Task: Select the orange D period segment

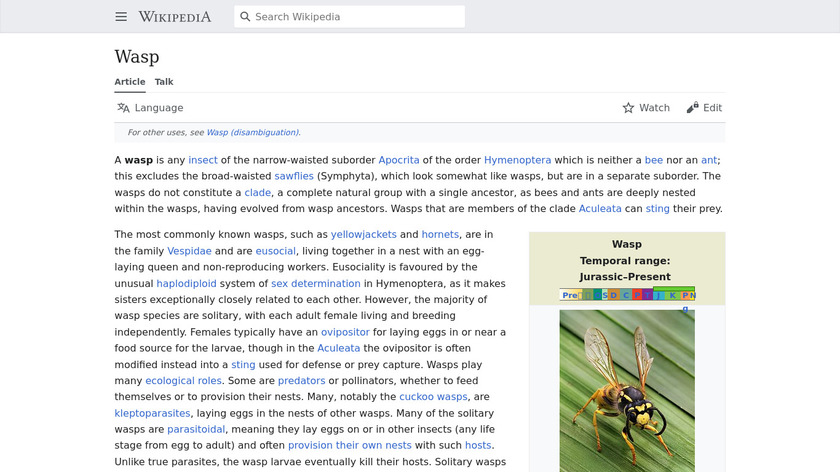Action: tap(614, 295)
